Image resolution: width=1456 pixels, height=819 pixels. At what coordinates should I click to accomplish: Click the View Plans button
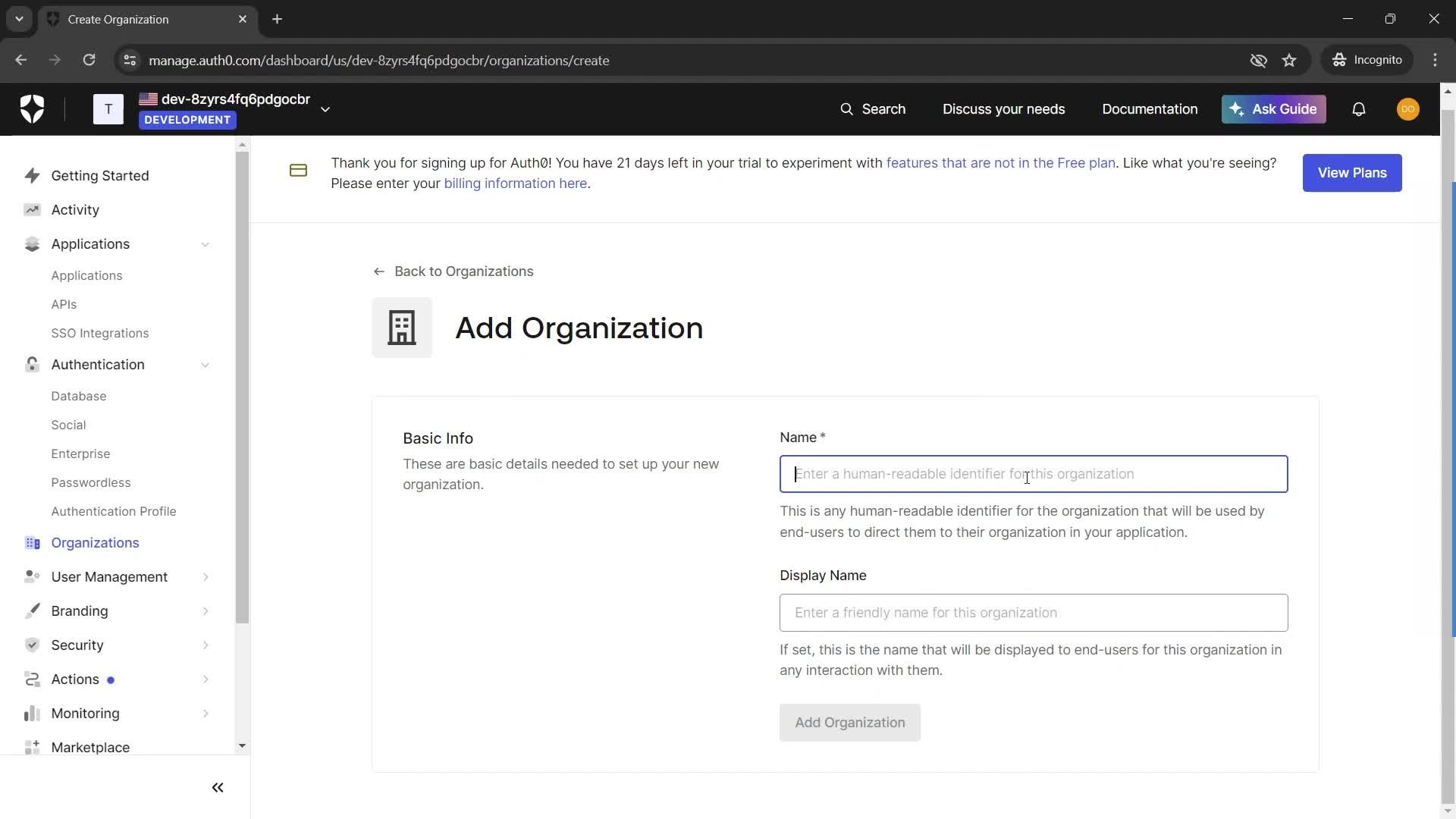pos(1352,173)
